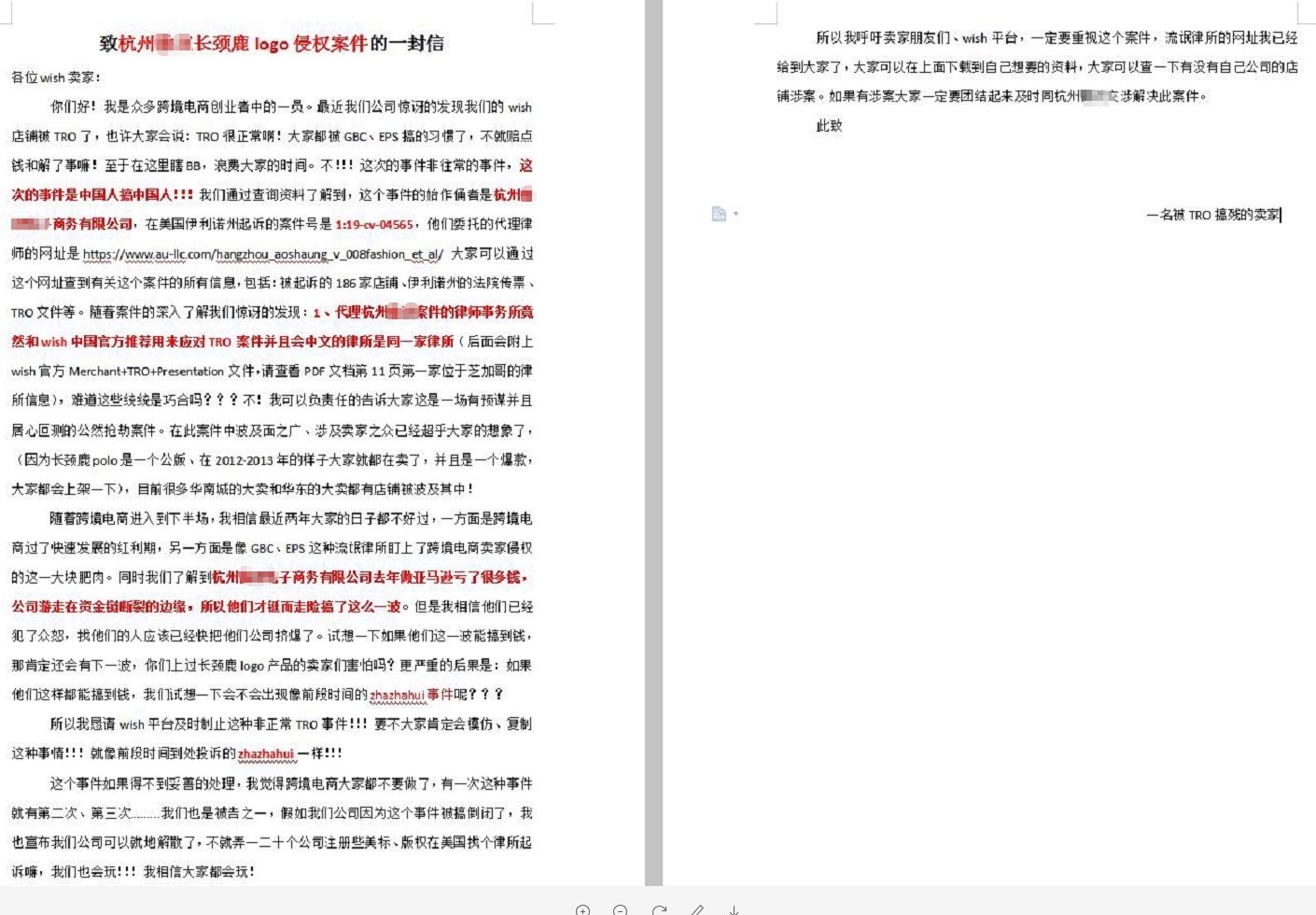Open the au-llc.com hyperlink in the letter
The image size is (1316, 915).
pyautogui.click(x=262, y=254)
